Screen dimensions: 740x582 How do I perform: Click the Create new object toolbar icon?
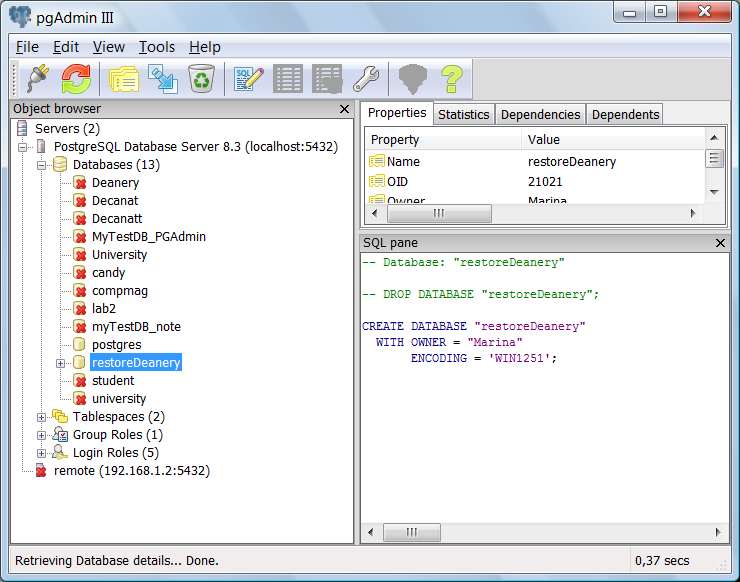pos(163,79)
